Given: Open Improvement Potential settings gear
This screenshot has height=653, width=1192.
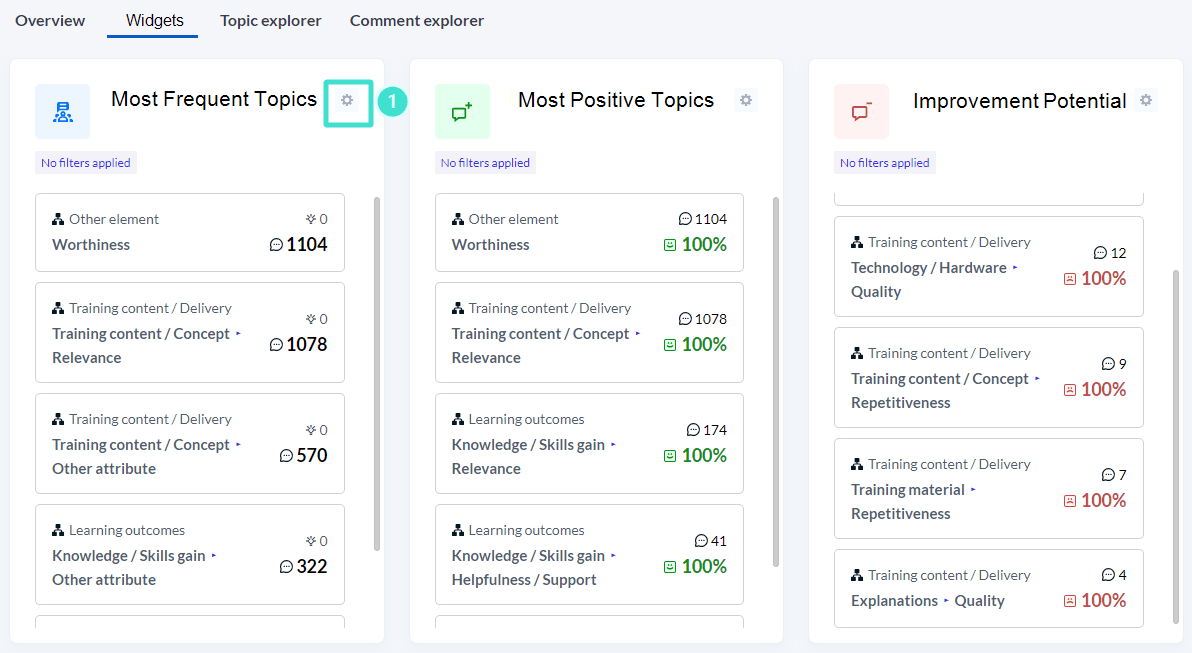Looking at the screenshot, I should point(1146,100).
